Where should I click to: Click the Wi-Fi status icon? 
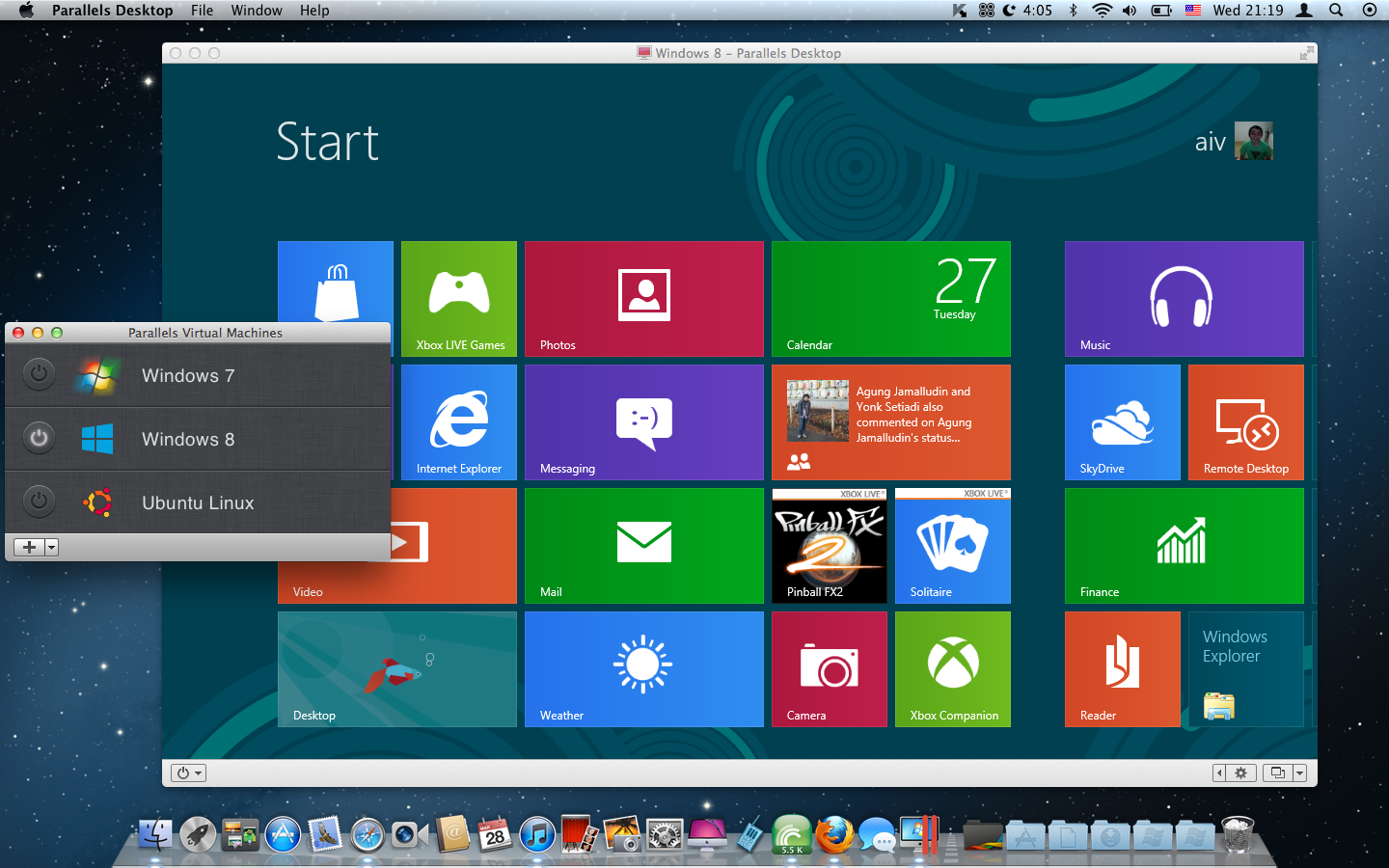[x=1102, y=11]
